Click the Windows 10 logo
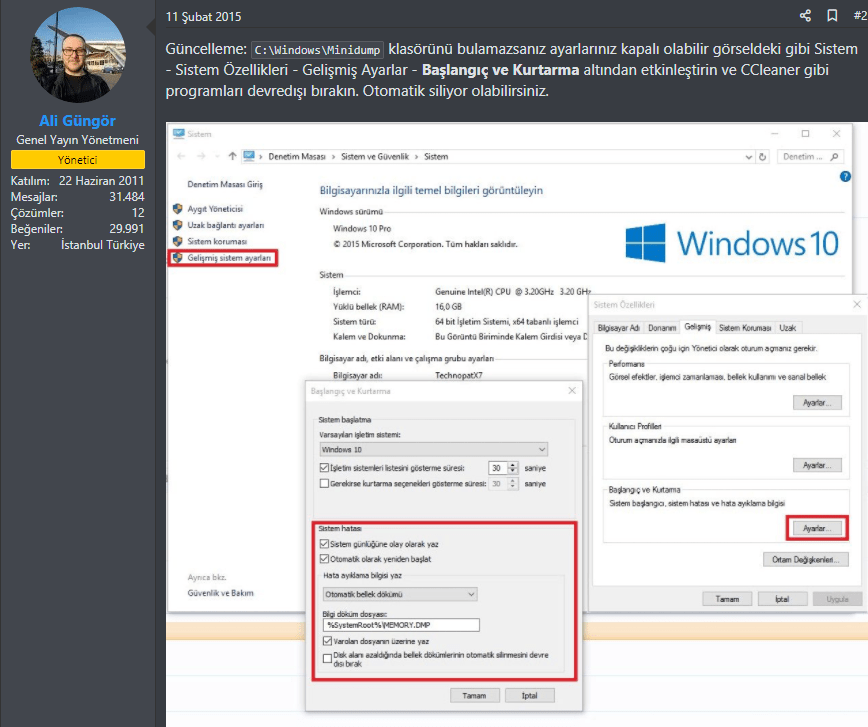 click(732, 243)
